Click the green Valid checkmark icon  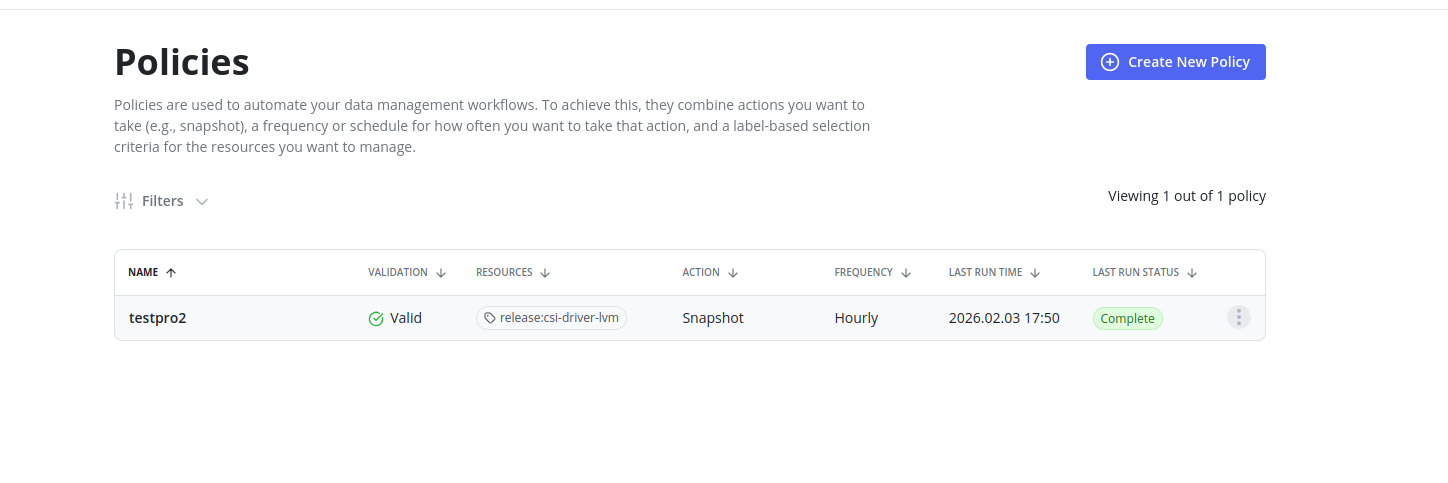coord(376,319)
